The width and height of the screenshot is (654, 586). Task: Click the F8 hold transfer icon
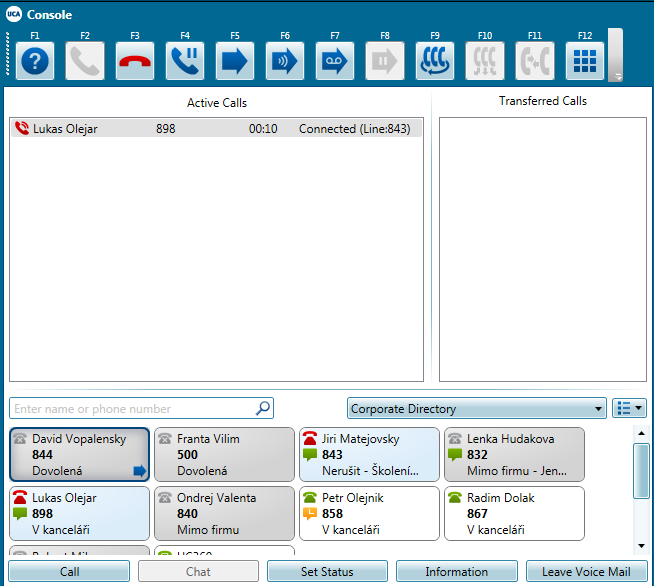click(x=385, y=61)
